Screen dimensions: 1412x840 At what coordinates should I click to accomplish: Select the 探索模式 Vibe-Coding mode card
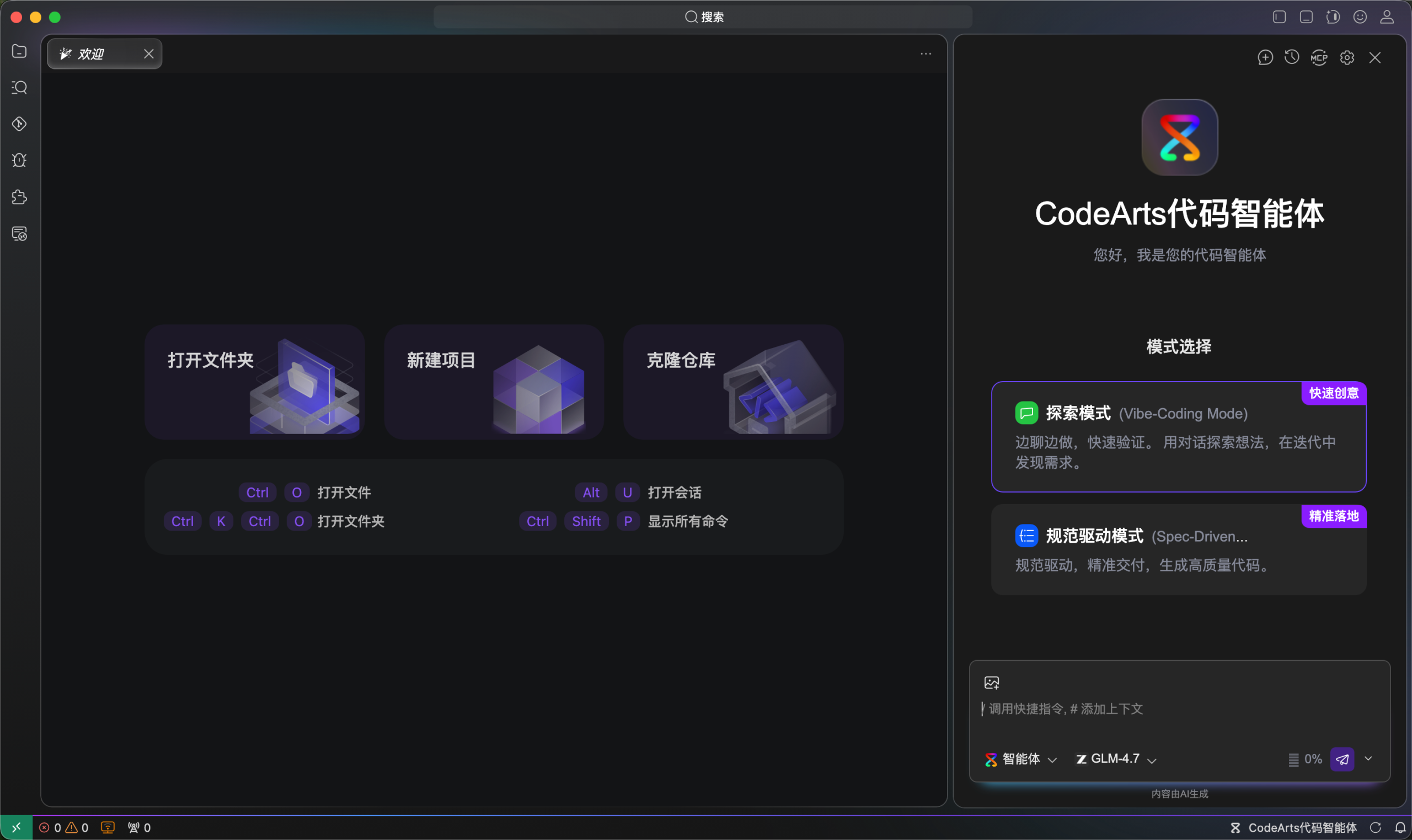(x=1179, y=437)
